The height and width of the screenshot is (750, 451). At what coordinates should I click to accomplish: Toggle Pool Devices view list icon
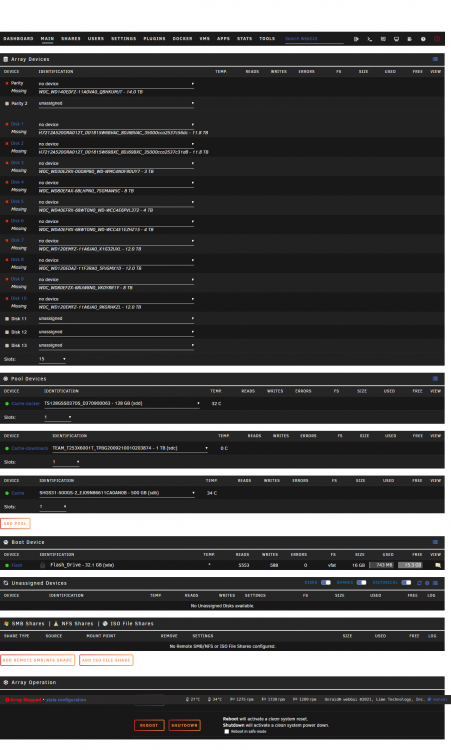435,379
